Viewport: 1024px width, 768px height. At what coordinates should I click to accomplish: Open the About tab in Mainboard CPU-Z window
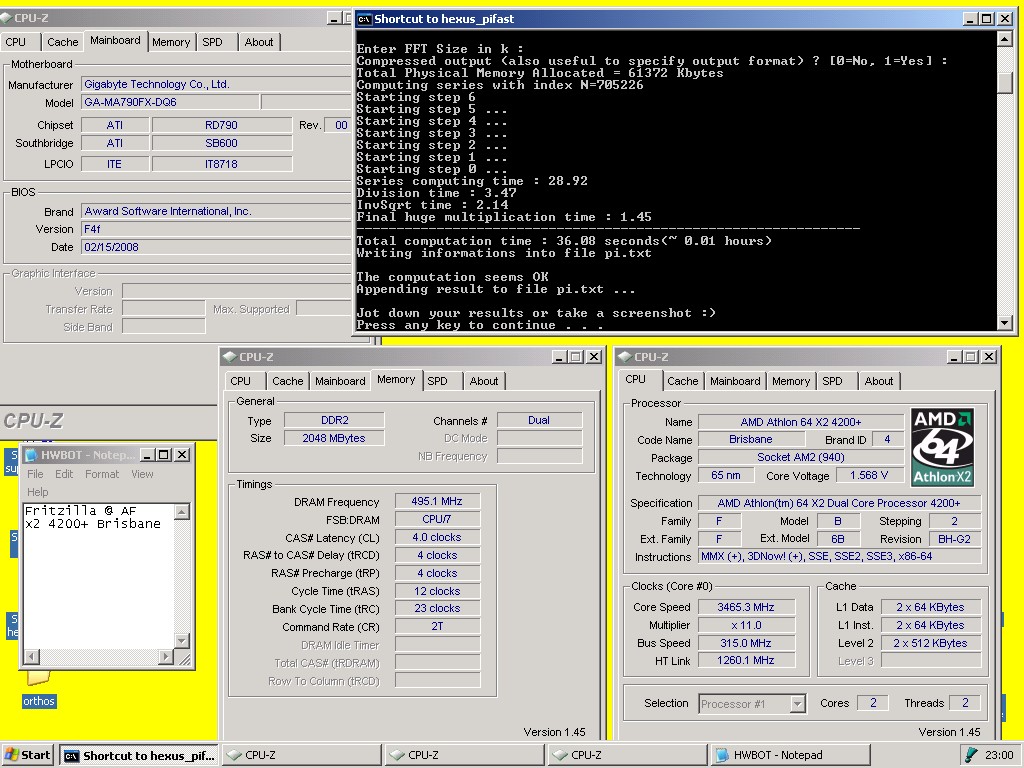coord(259,42)
